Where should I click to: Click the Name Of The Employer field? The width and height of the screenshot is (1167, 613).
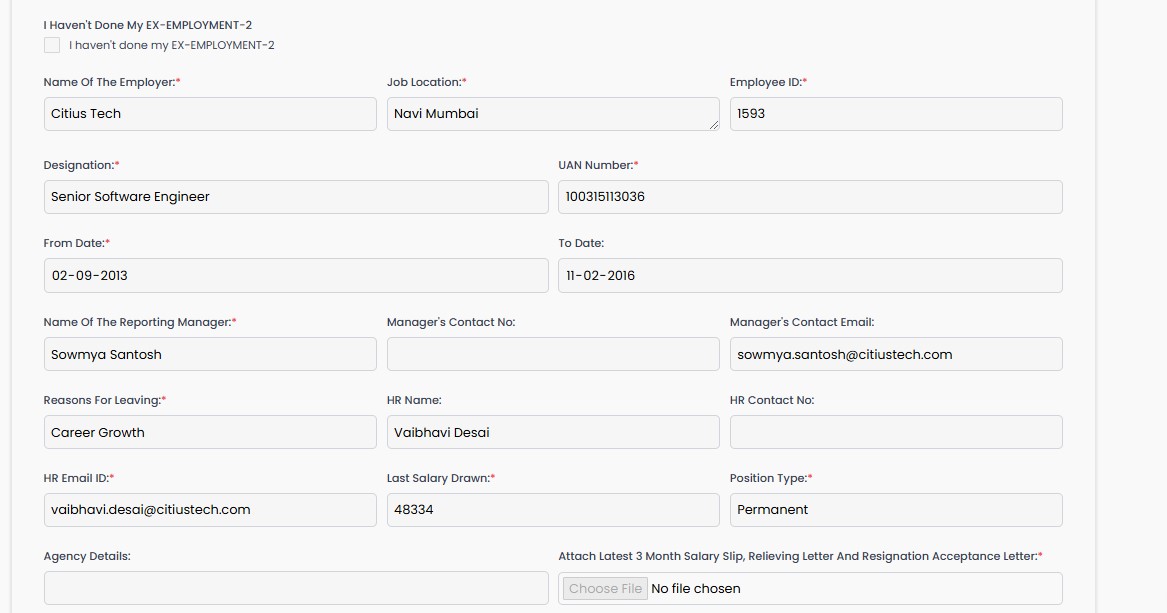[210, 114]
